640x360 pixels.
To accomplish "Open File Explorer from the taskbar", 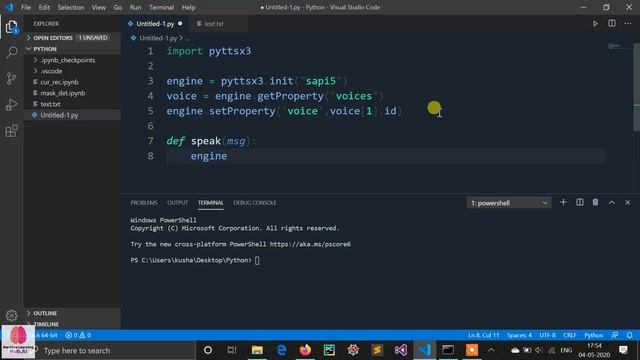I will pyautogui.click(x=257, y=350).
